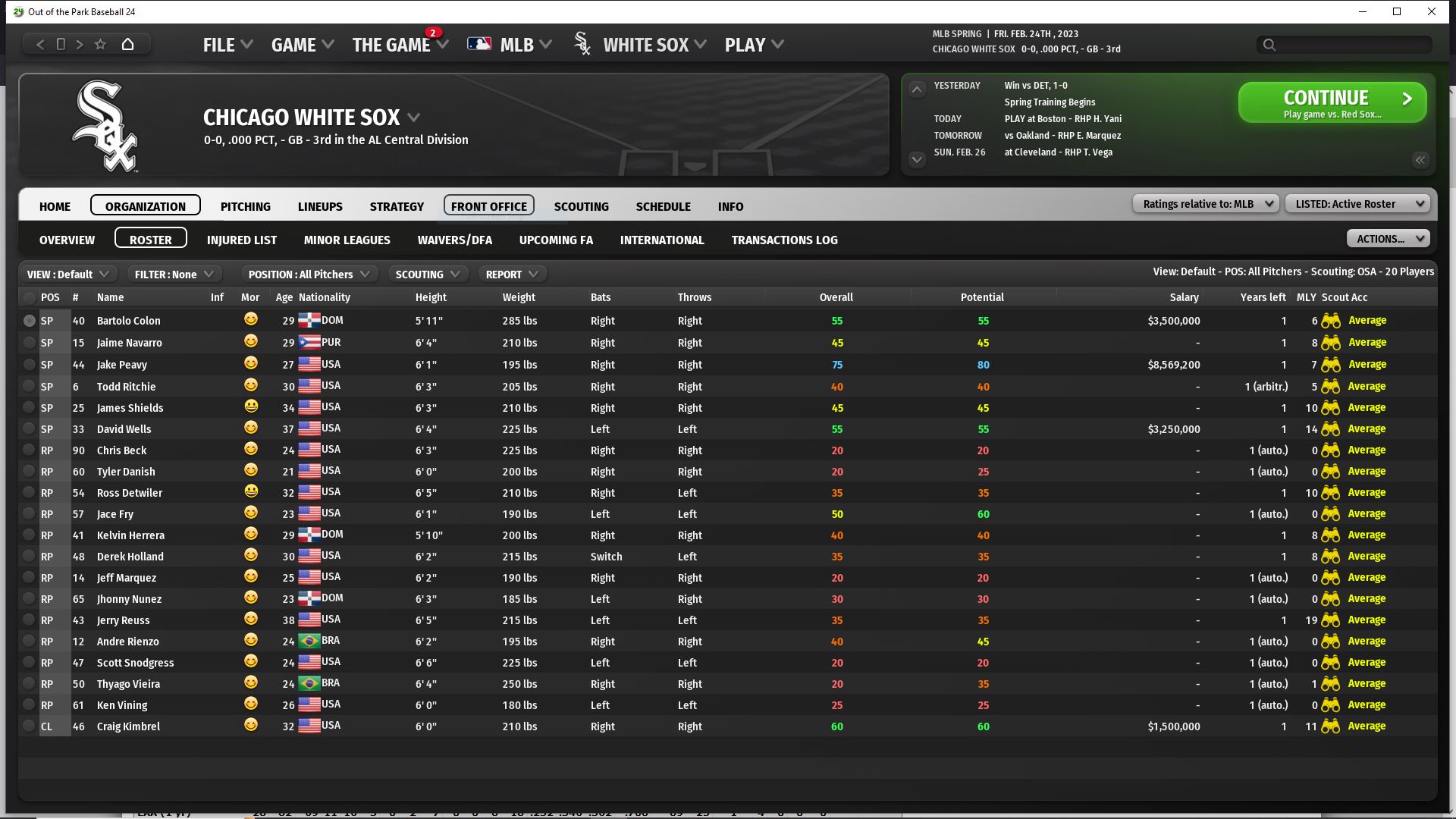Sort the table by Salary column
The height and width of the screenshot is (819, 1456).
[1184, 297]
